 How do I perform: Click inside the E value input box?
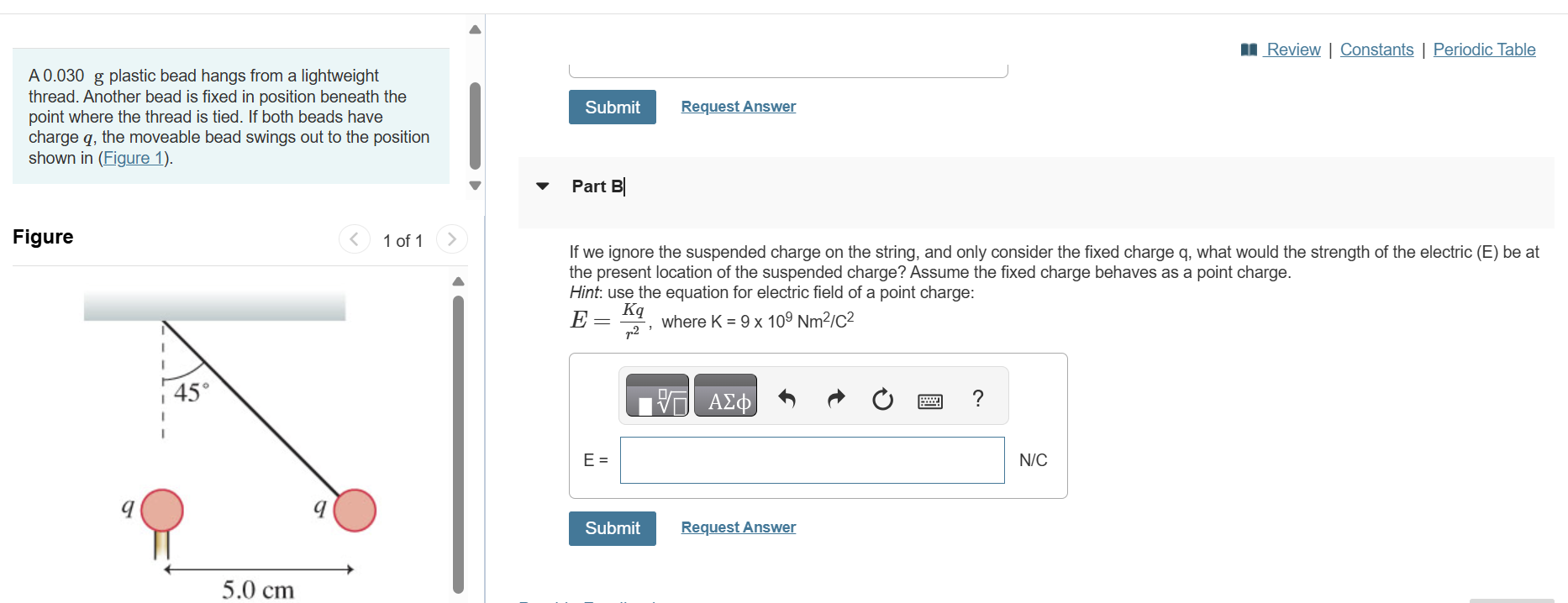[811, 460]
